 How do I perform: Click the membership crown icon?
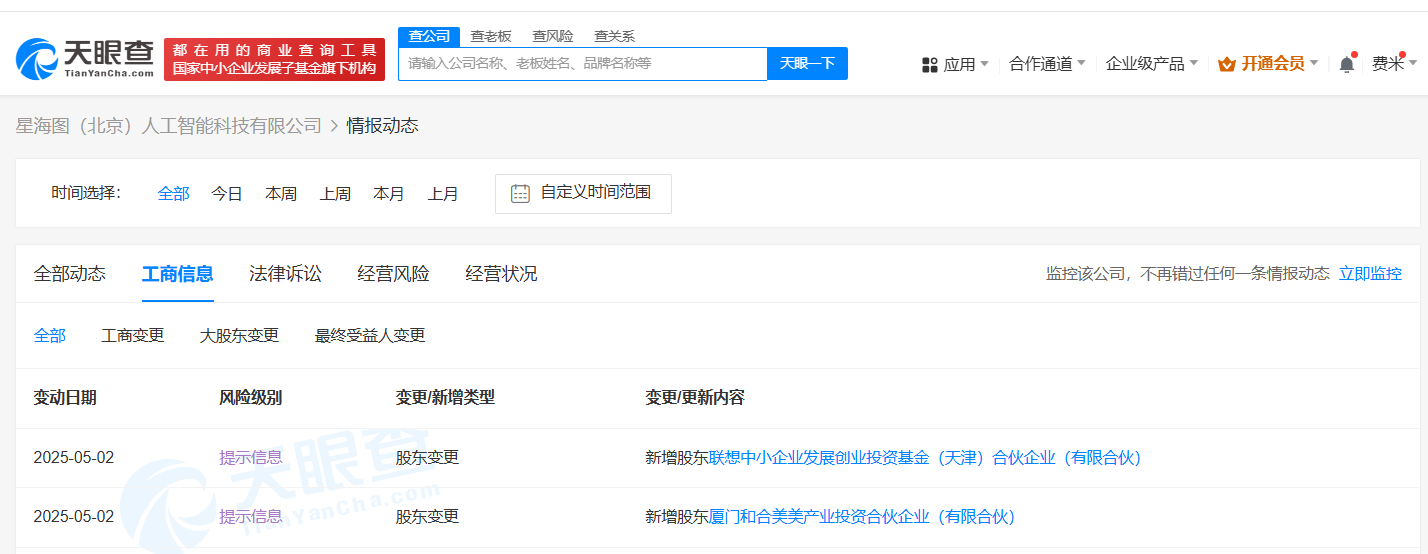tap(1227, 64)
